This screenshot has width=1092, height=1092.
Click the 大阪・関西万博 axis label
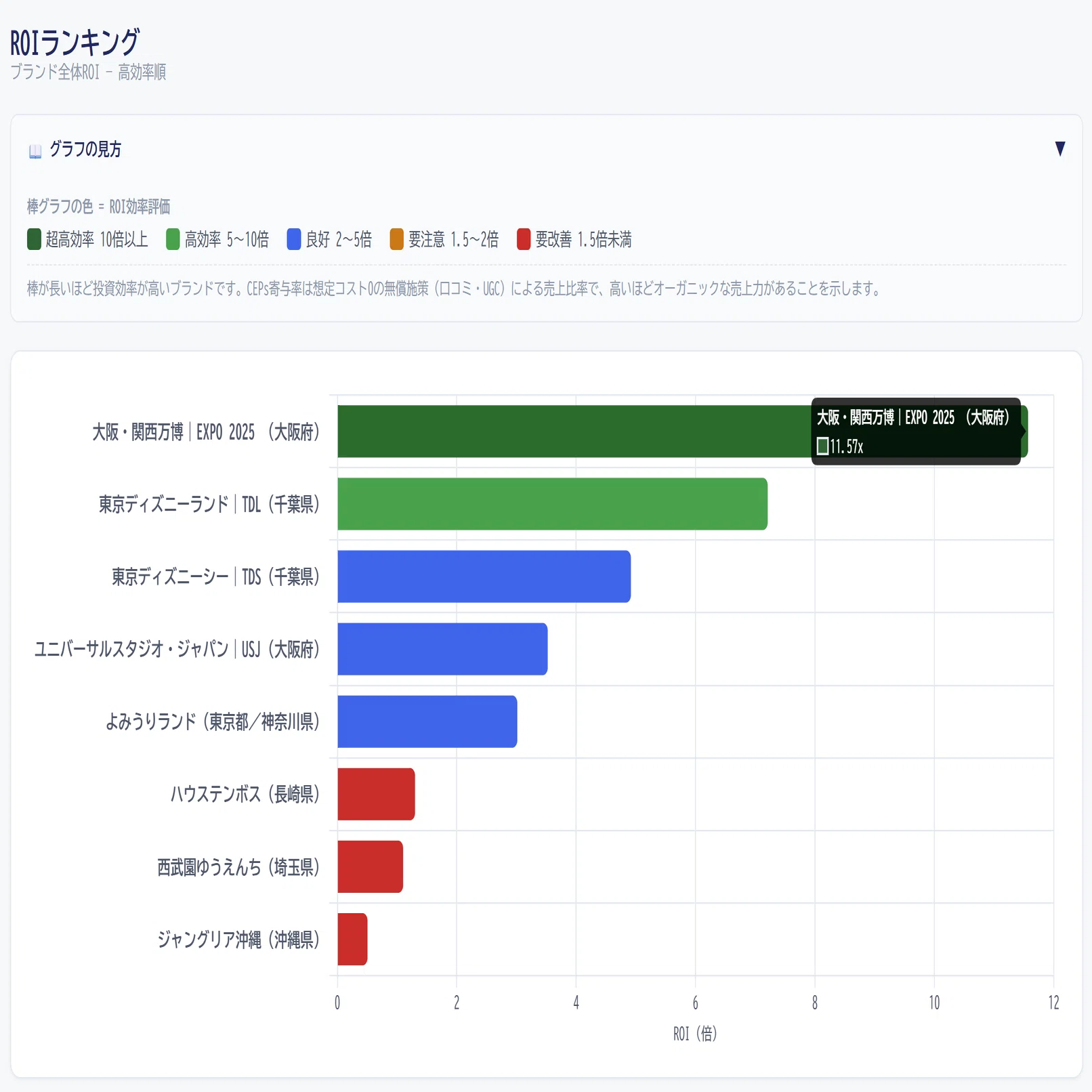(206, 432)
